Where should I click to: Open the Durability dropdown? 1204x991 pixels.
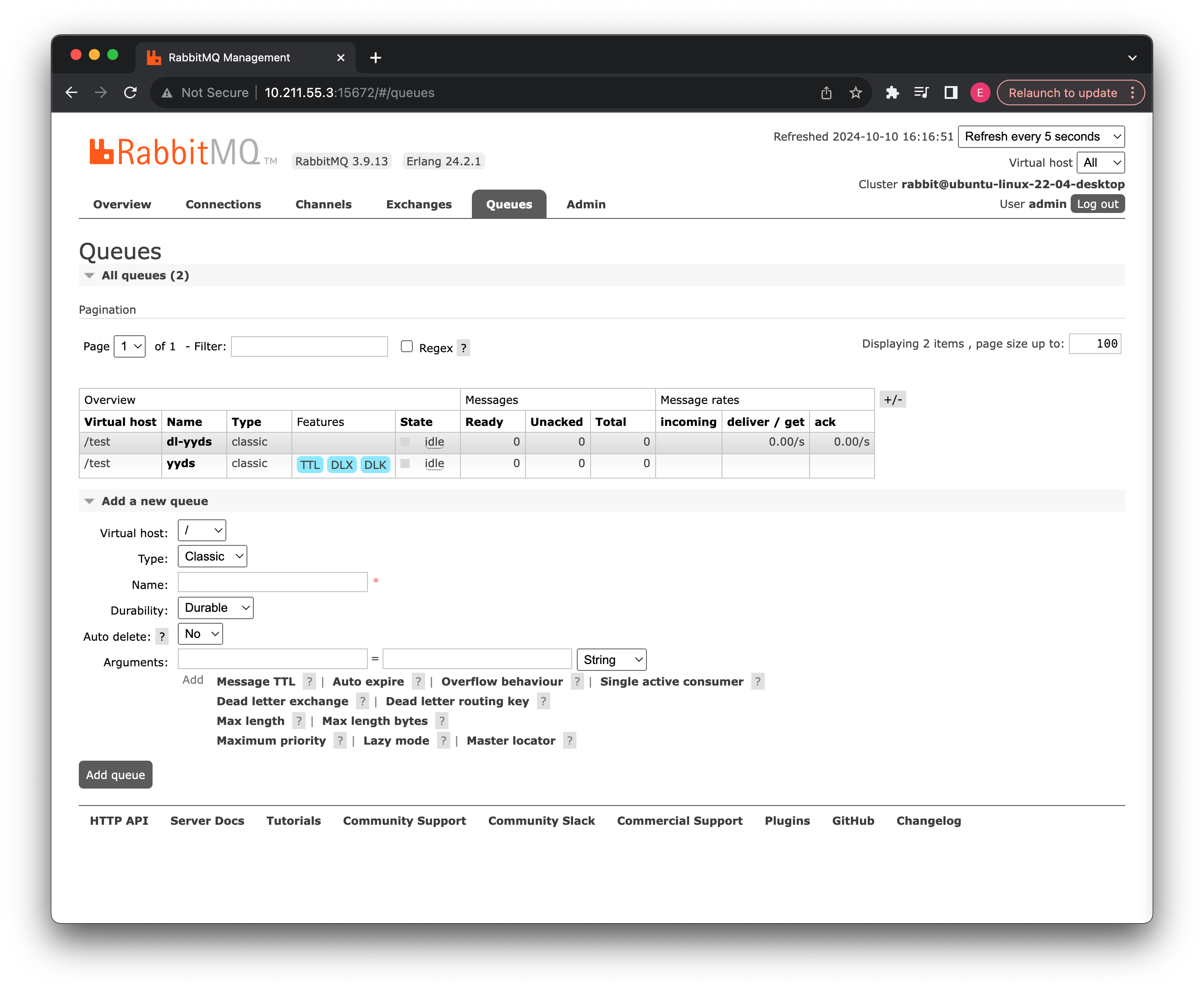click(215, 608)
